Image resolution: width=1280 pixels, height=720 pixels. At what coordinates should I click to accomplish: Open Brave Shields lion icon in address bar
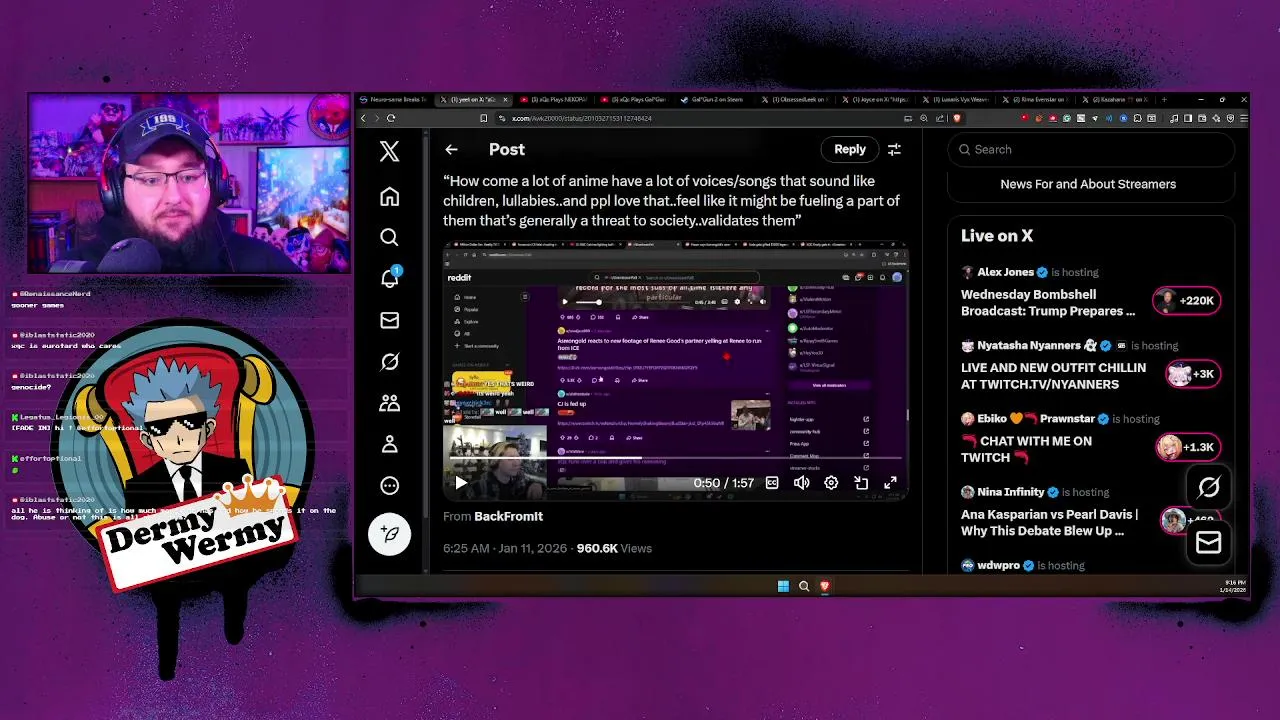[957, 118]
